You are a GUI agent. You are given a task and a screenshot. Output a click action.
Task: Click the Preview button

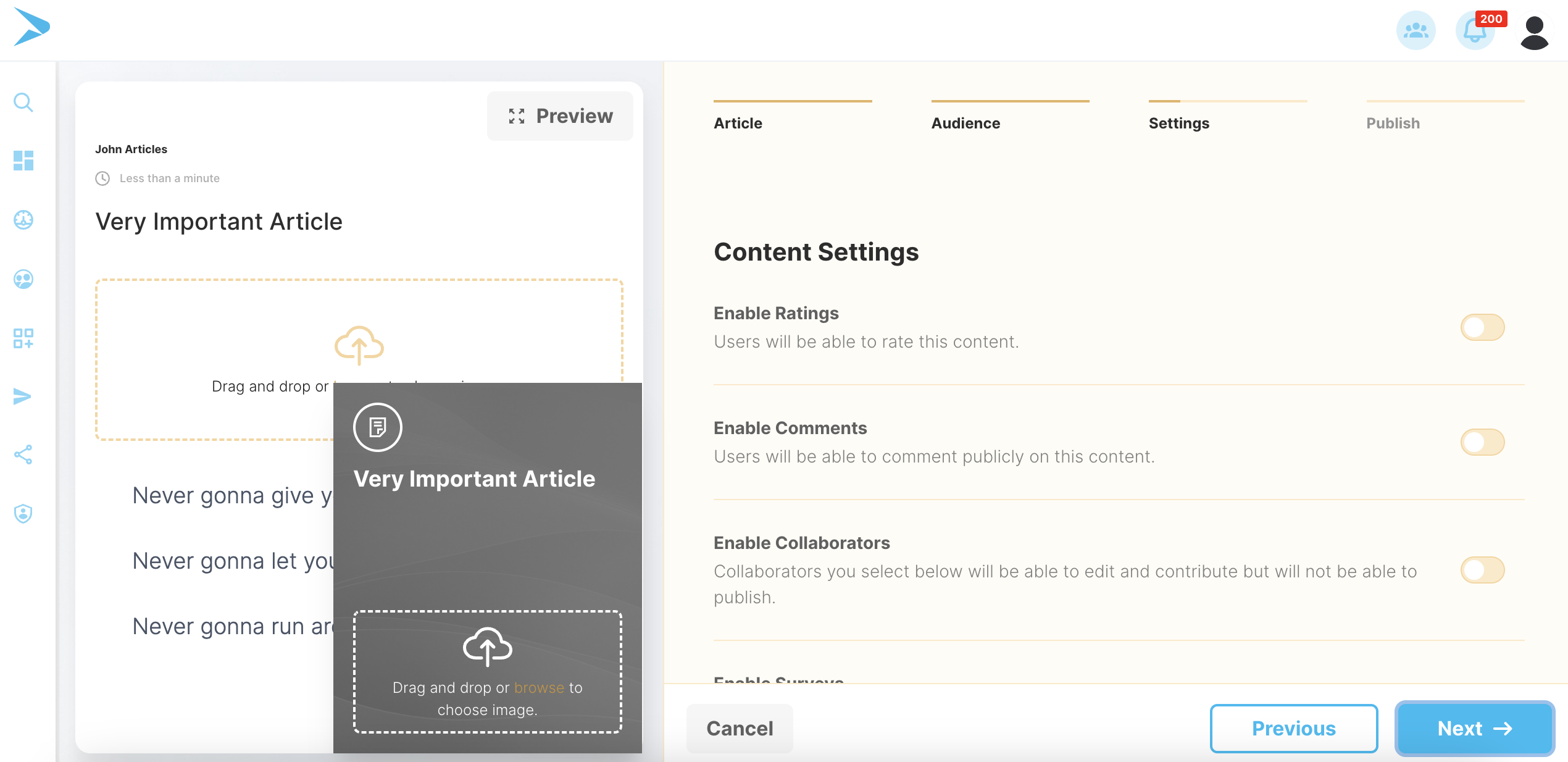560,116
